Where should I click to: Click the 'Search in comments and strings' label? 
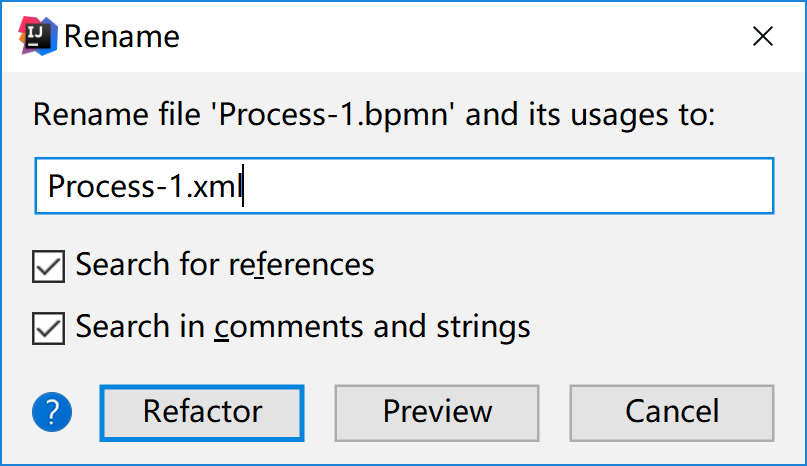(302, 326)
